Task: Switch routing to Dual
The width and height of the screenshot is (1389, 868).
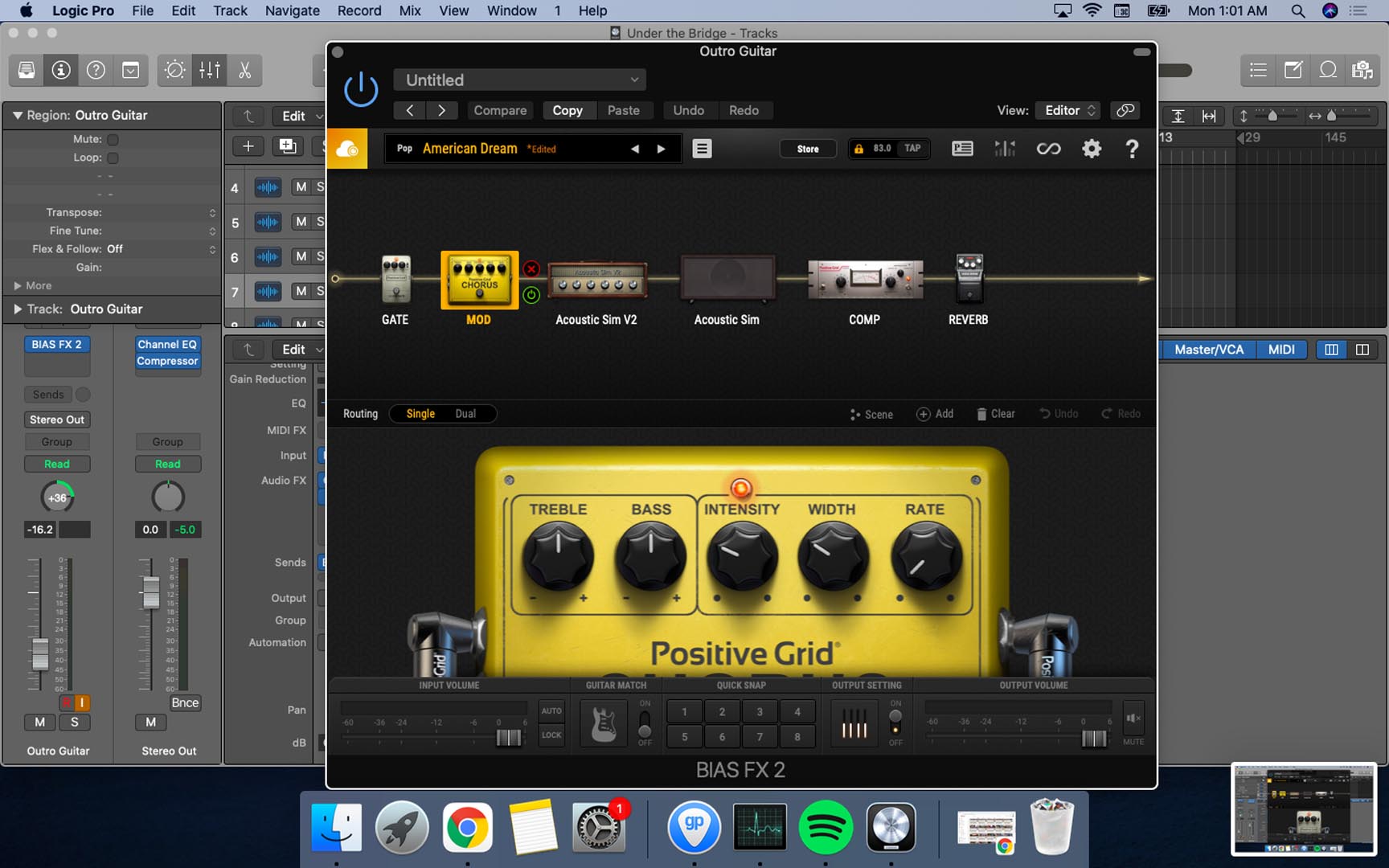Action: point(465,414)
